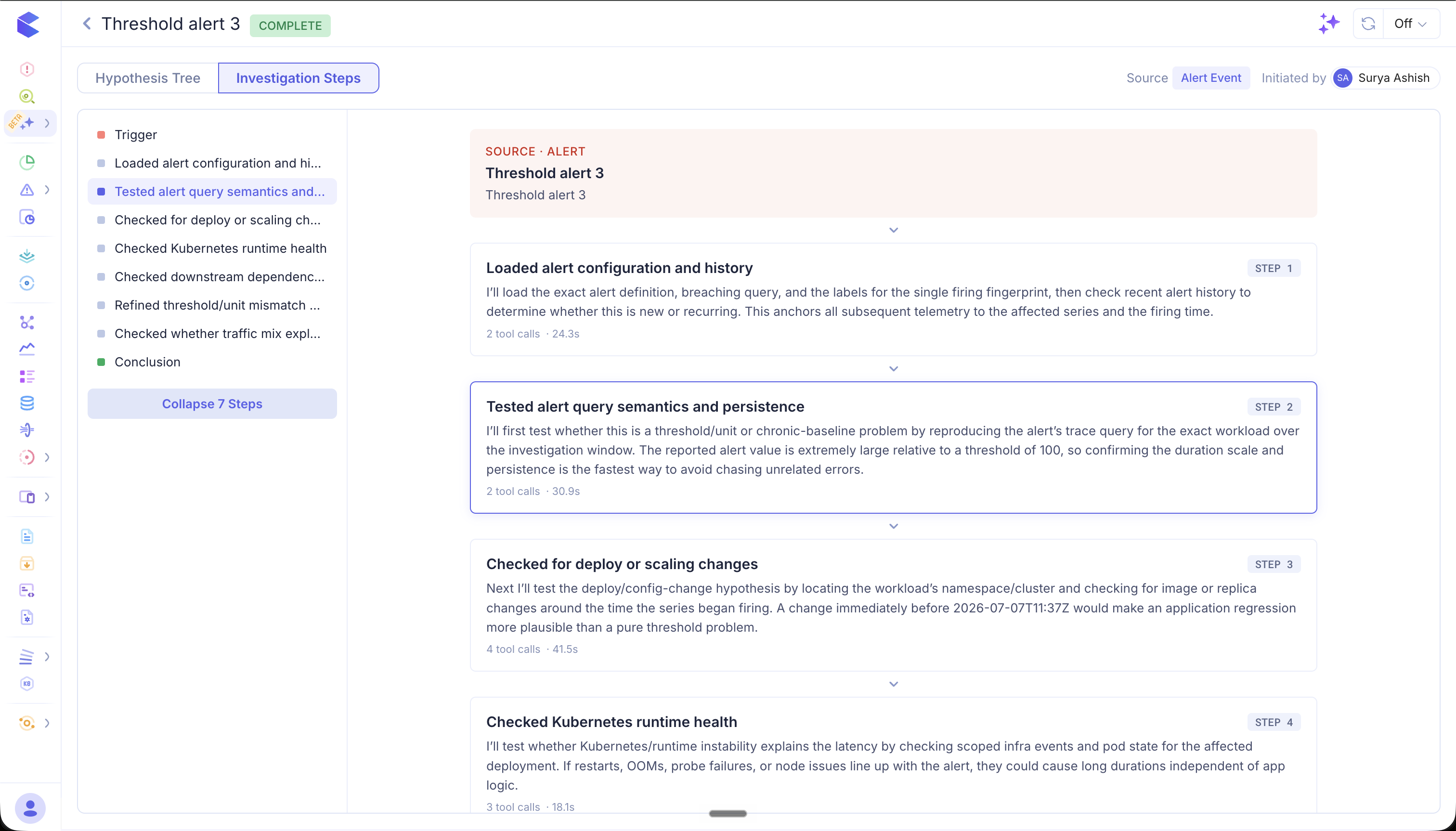The width and height of the screenshot is (1456, 831).
Task: Open the blue document page icon
Action: tap(27, 536)
